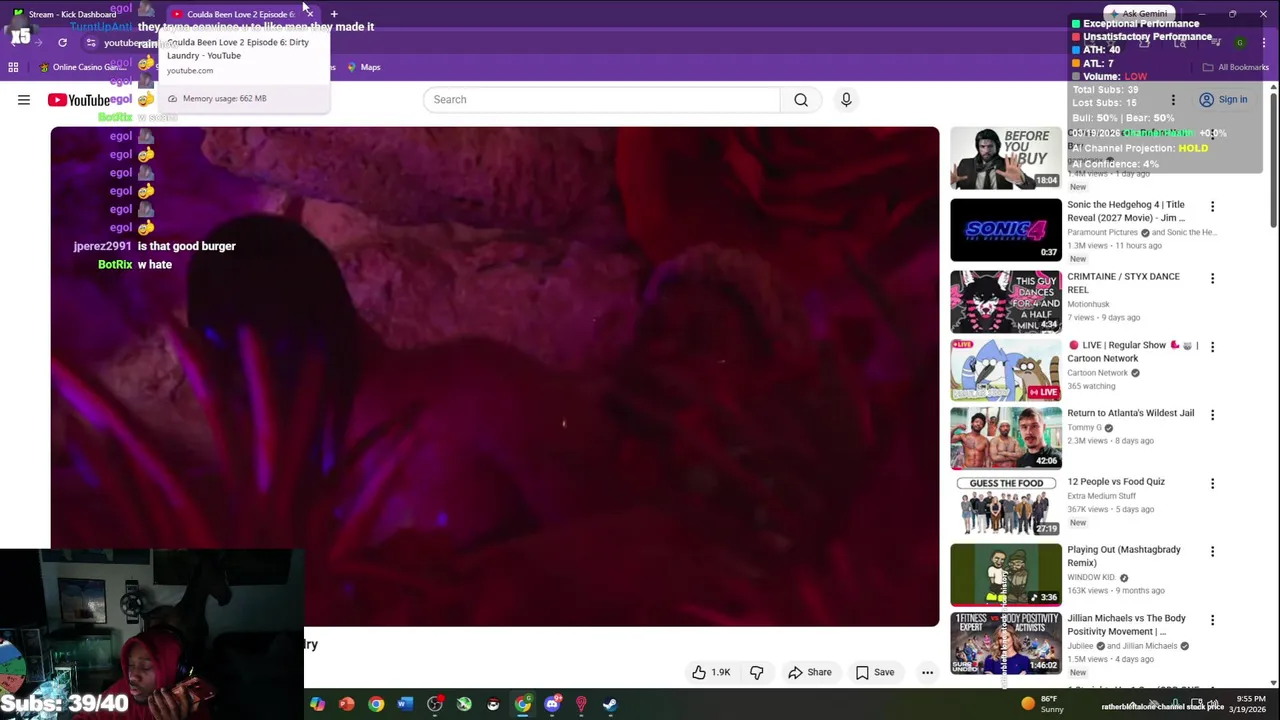Open the red map pin taskbar app
The height and width of the screenshot is (720, 1280).
[581, 704]
